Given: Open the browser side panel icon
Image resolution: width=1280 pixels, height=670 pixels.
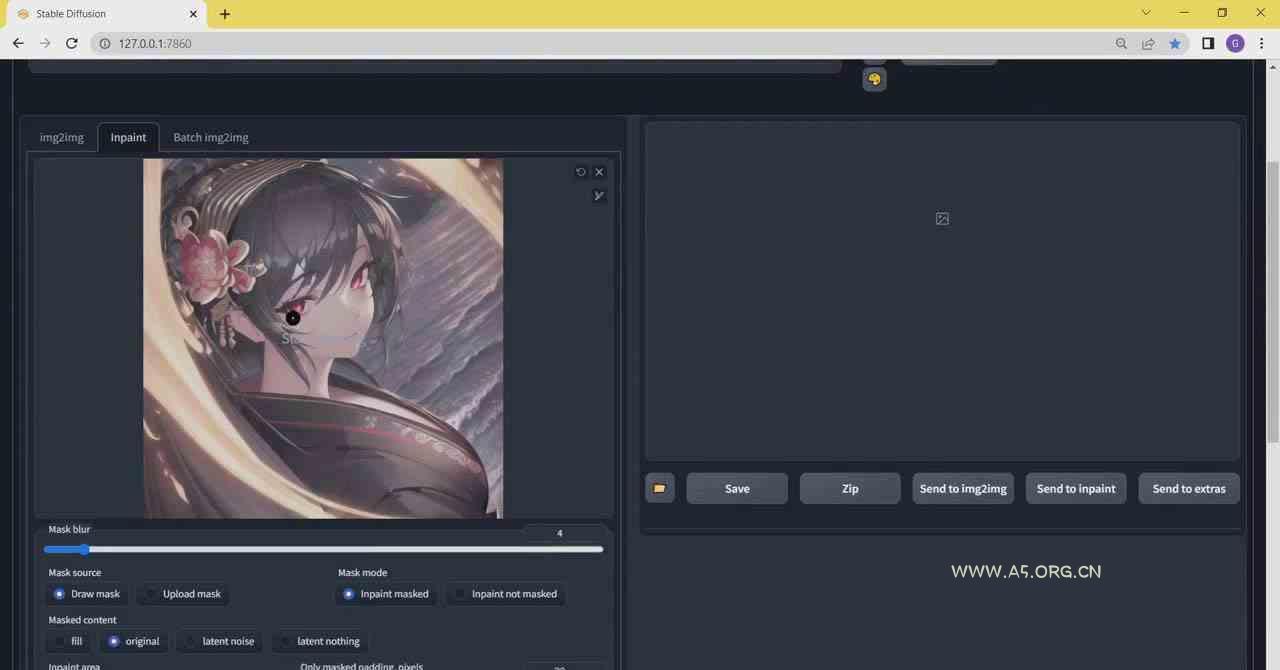Looking at the screenshot, I should 1208,44.
